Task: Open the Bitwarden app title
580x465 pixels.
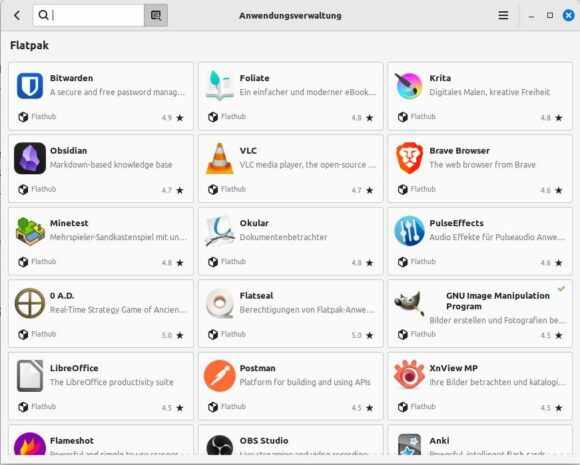Action: pyautogui.click(x=71, y=78)
